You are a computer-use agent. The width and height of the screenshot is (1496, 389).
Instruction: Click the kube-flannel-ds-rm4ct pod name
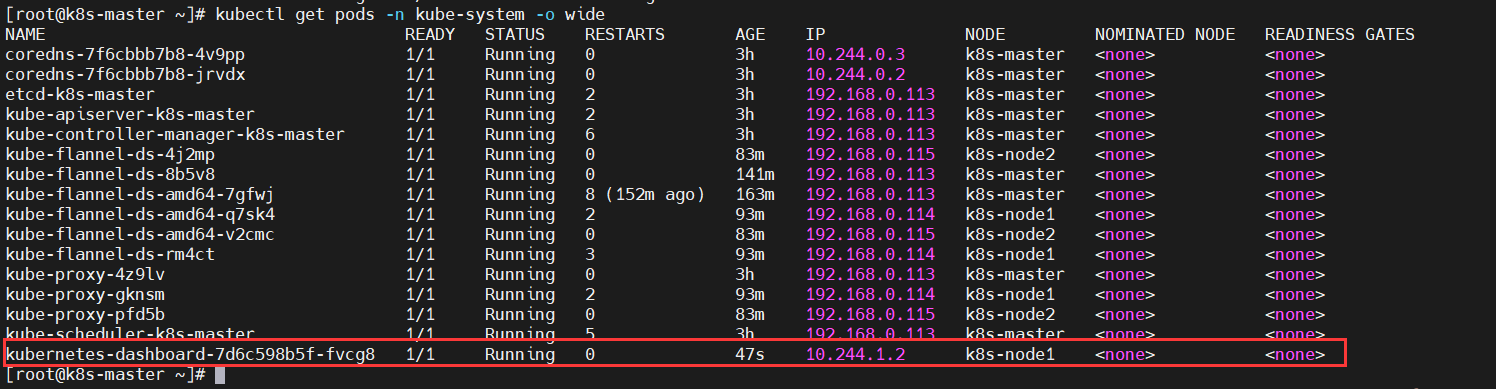pos(110,254)
